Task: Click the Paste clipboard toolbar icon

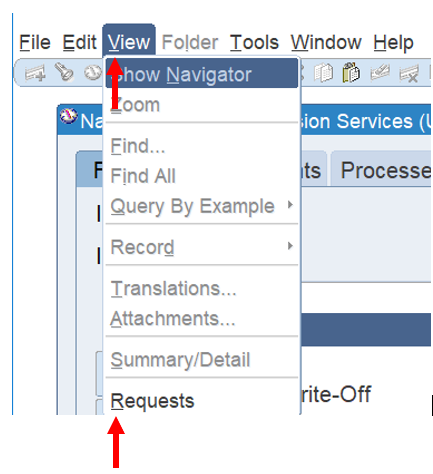Action: pyautogui.click(x=351, y=72)
